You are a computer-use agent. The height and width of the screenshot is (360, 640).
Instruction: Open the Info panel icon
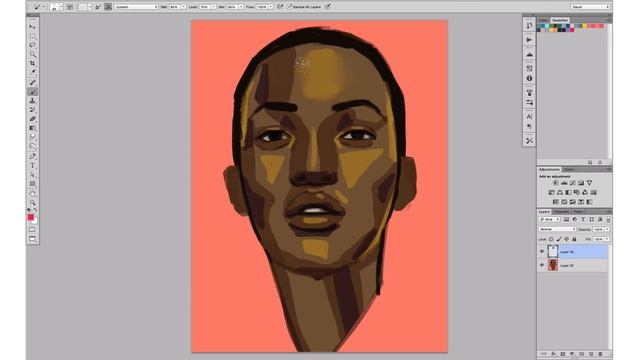click(x=529, y=78)
